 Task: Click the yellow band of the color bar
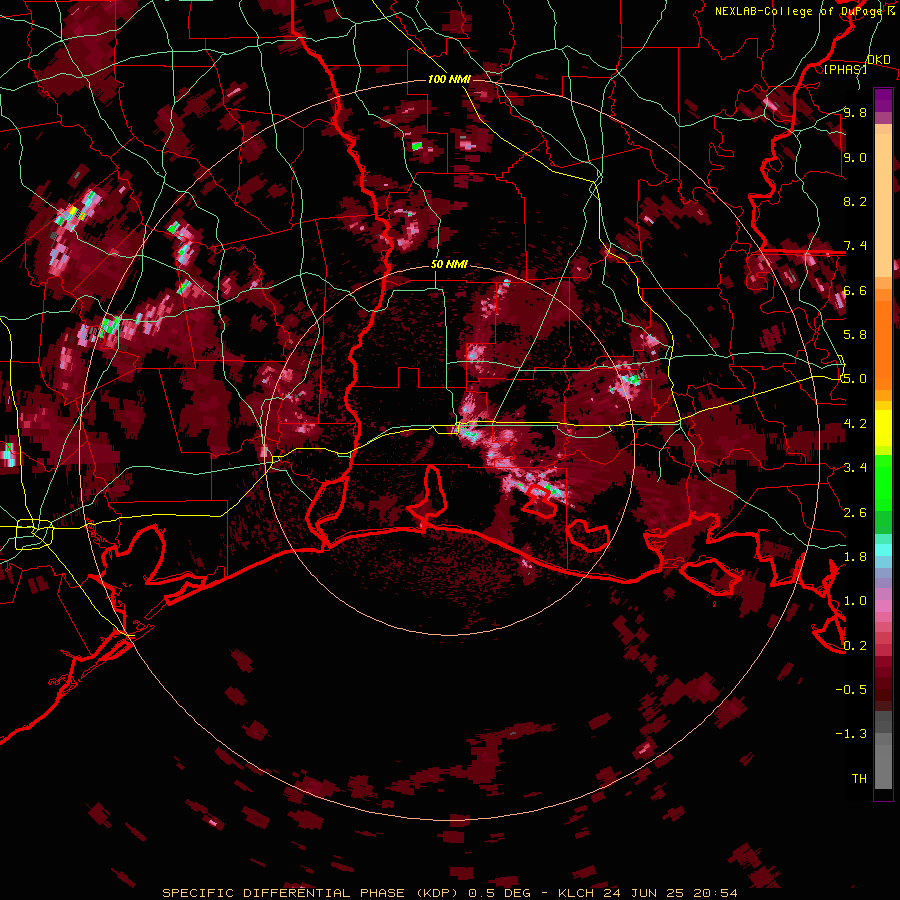point(883,428)
